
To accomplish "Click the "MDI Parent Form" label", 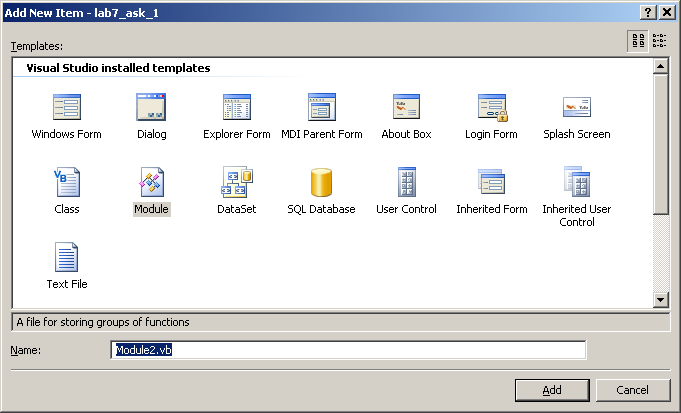I will 322,134.
